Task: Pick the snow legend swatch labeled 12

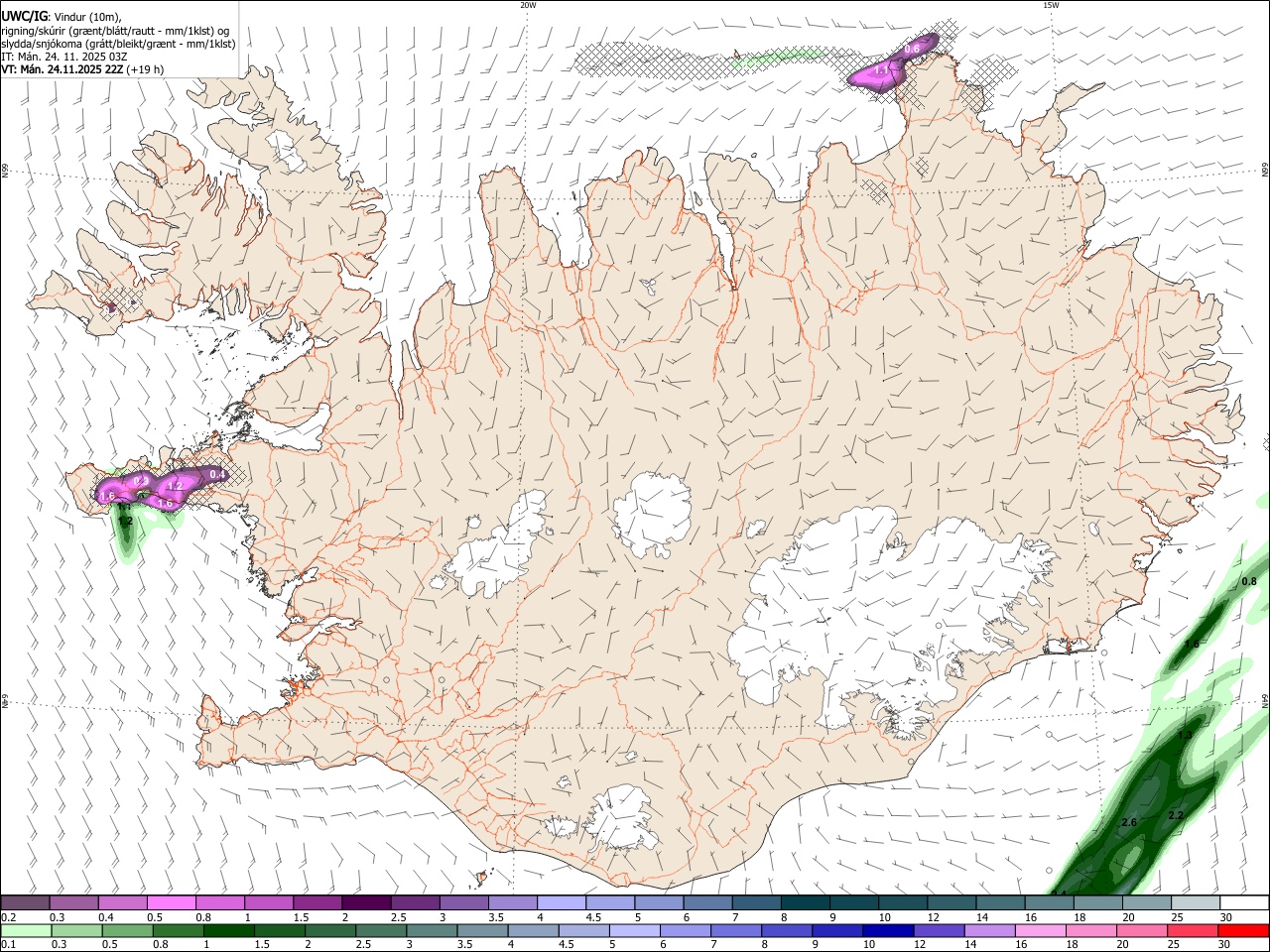Action: (952, 902)
